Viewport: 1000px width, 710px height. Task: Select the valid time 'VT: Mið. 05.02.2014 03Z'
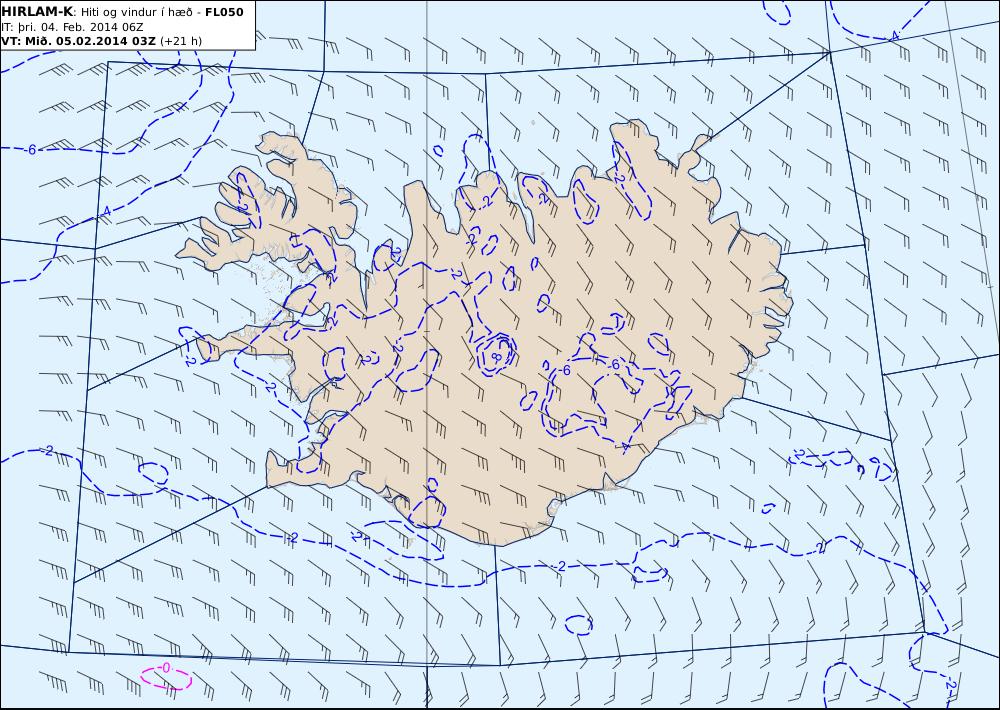78,41
